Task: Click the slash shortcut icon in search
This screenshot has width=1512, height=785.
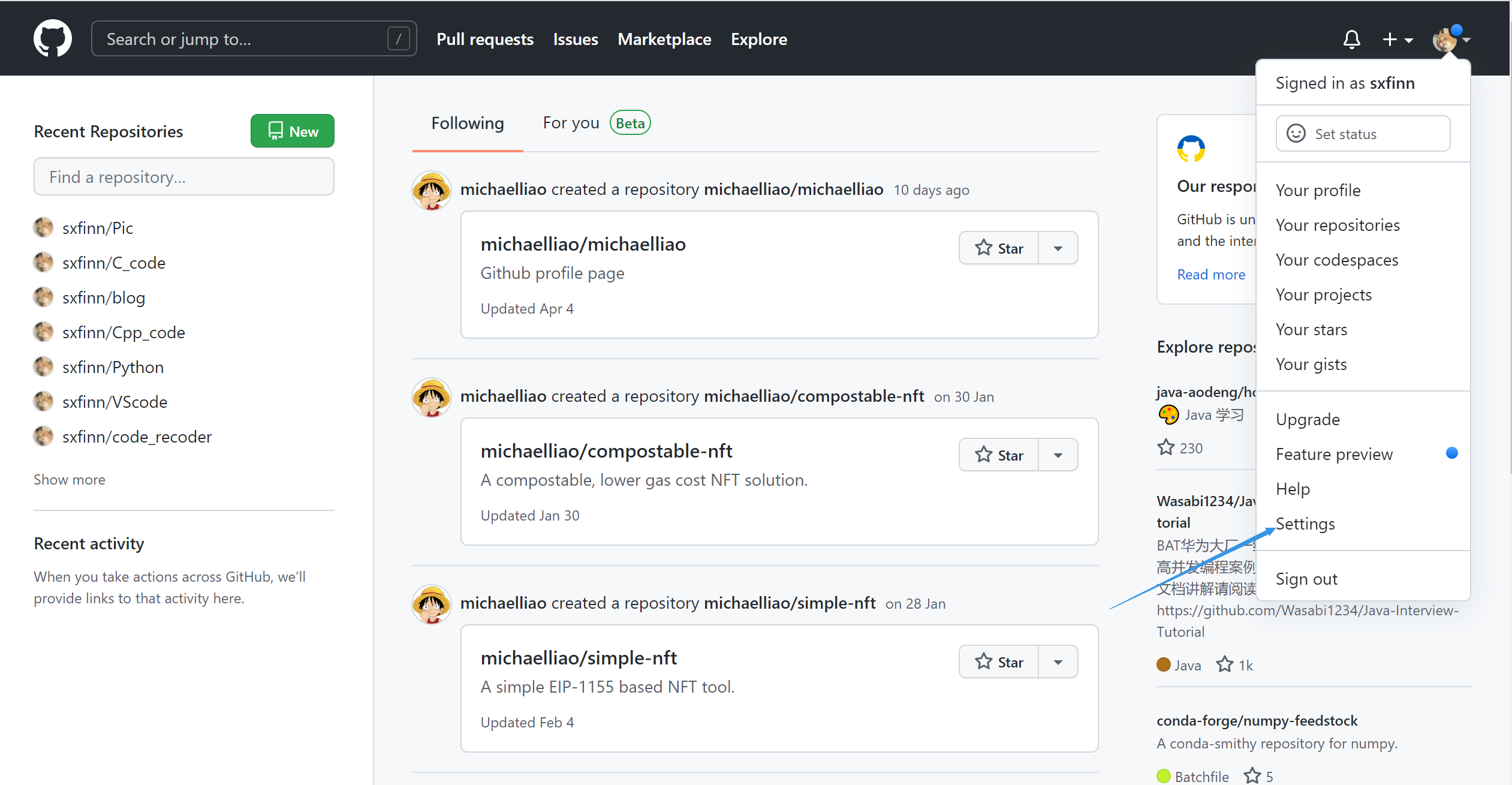Action: point(398,39)
